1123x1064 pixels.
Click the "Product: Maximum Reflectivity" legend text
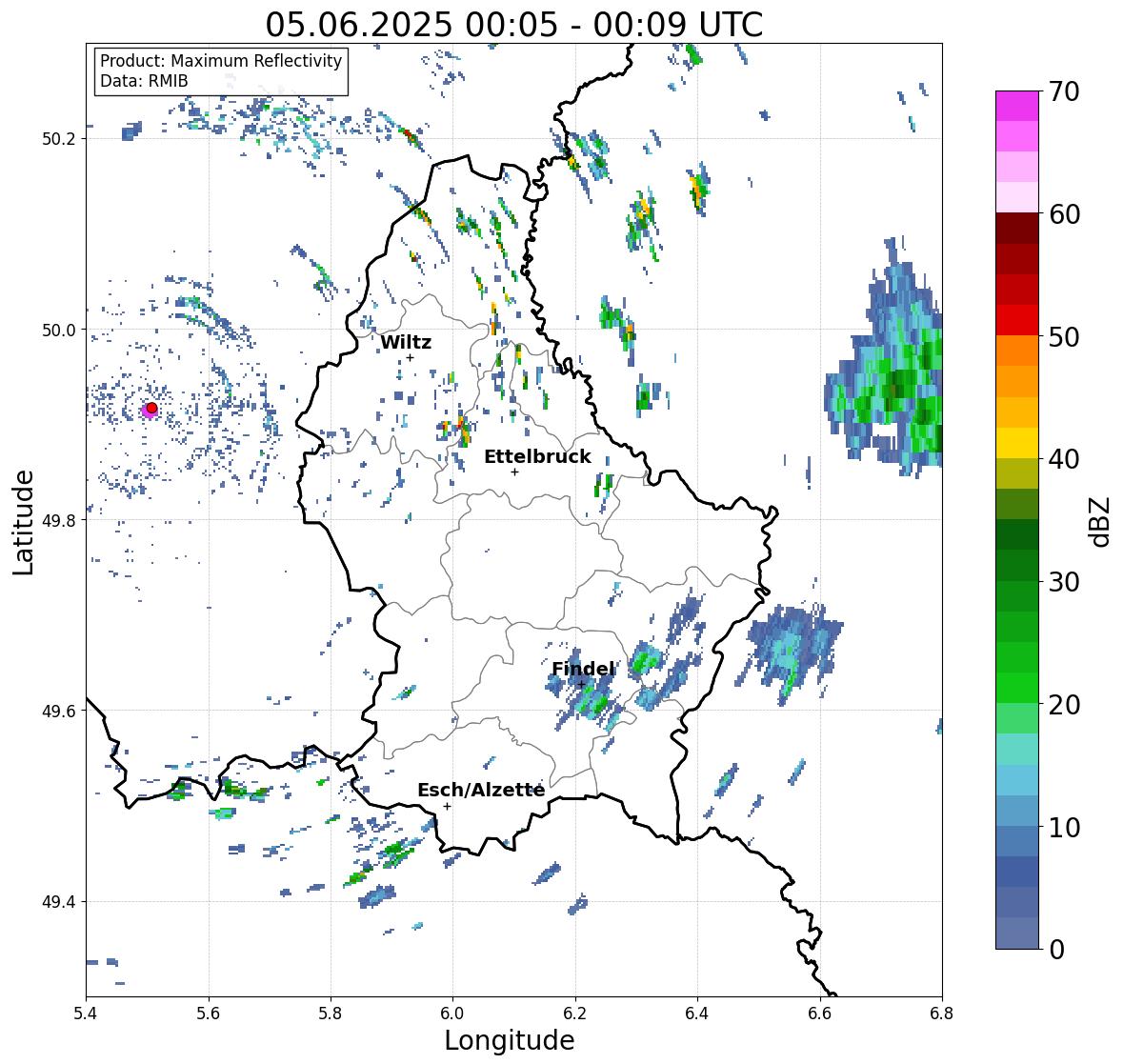pos(221,61)
